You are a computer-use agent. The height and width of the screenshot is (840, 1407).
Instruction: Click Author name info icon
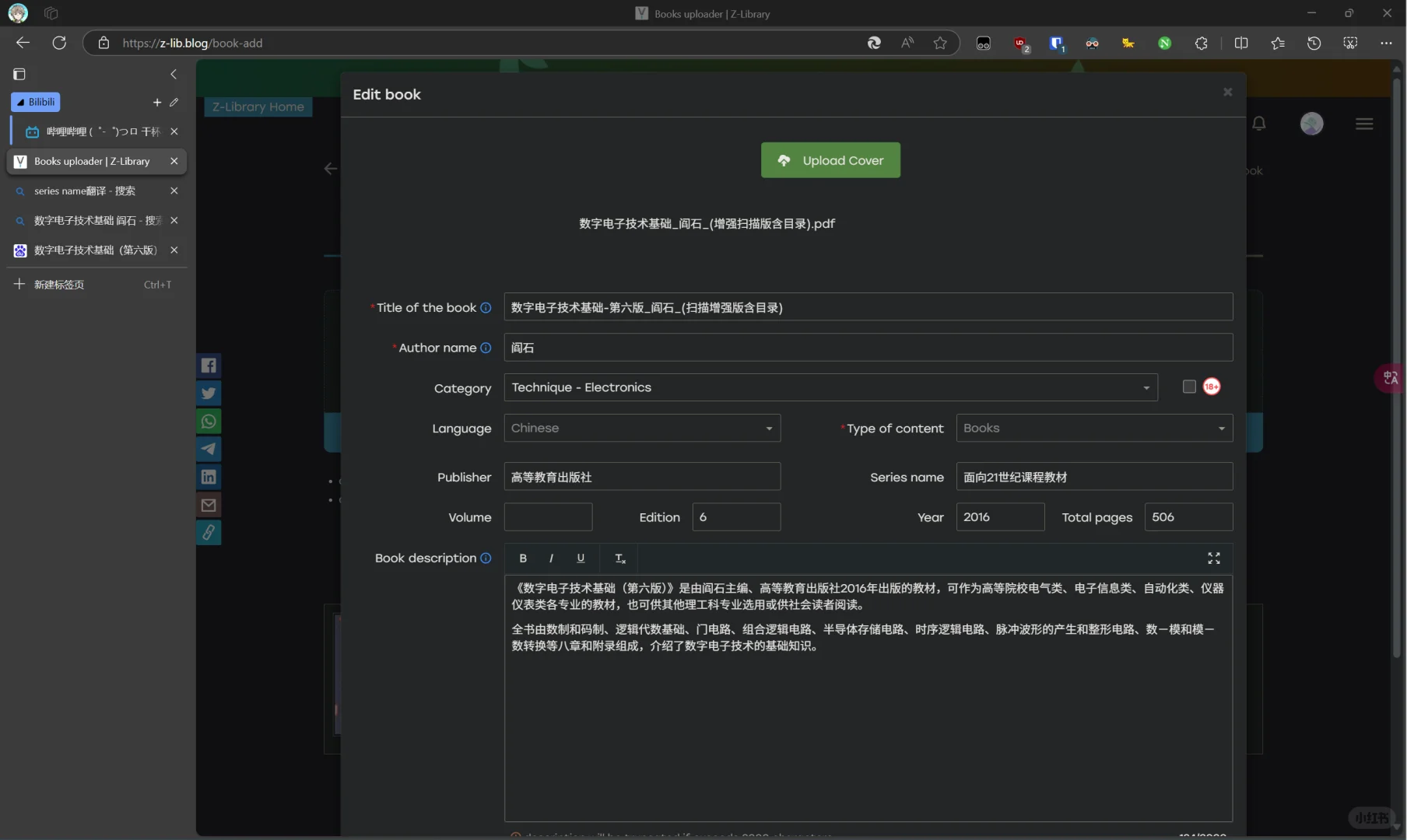[486, 348]
